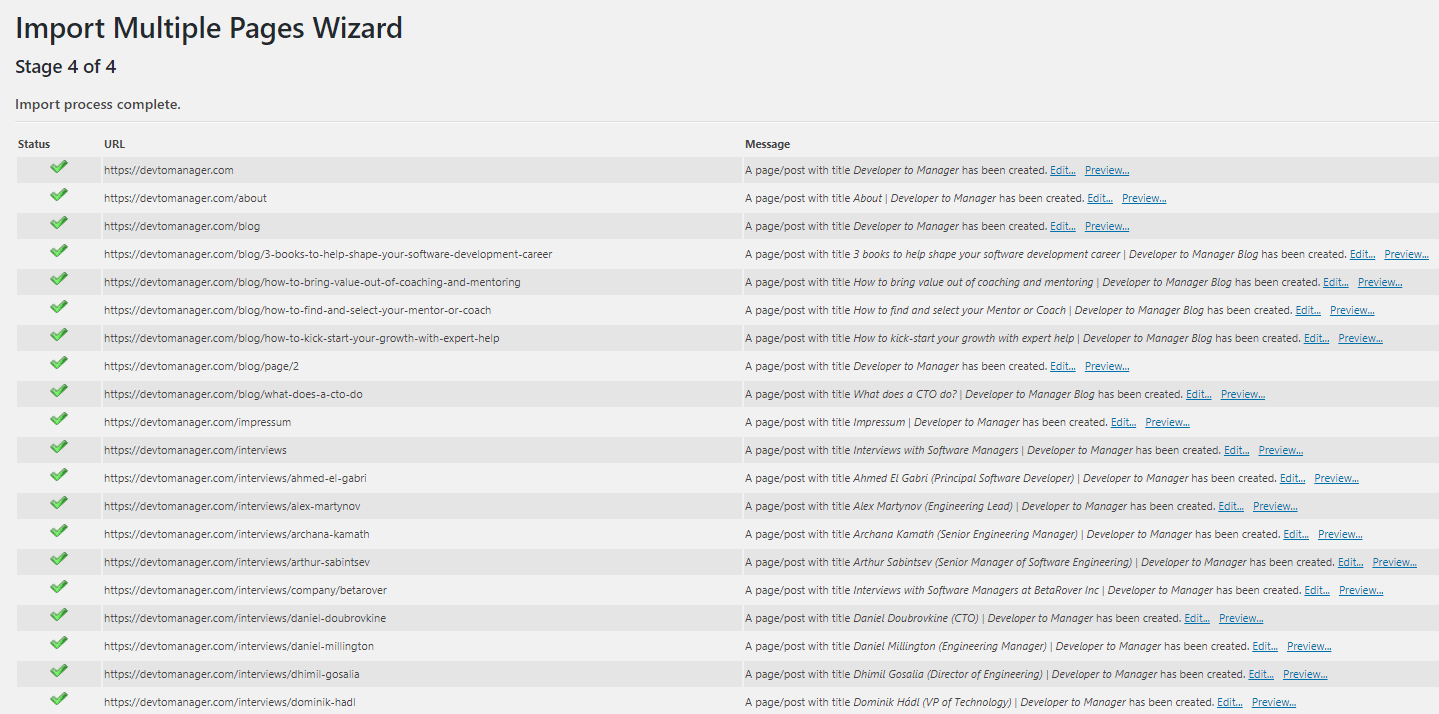Viewport: 1439px width, 714px height.
Task: Click the URL column header
Action: (113, 143)
